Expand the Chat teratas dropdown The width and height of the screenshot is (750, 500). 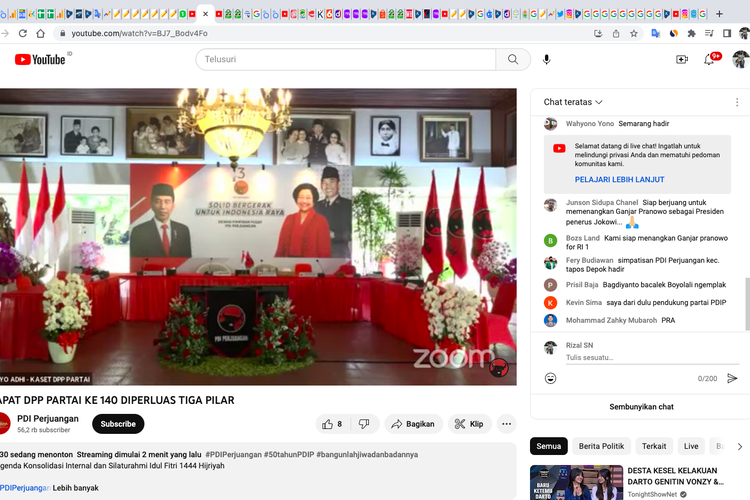574,102
